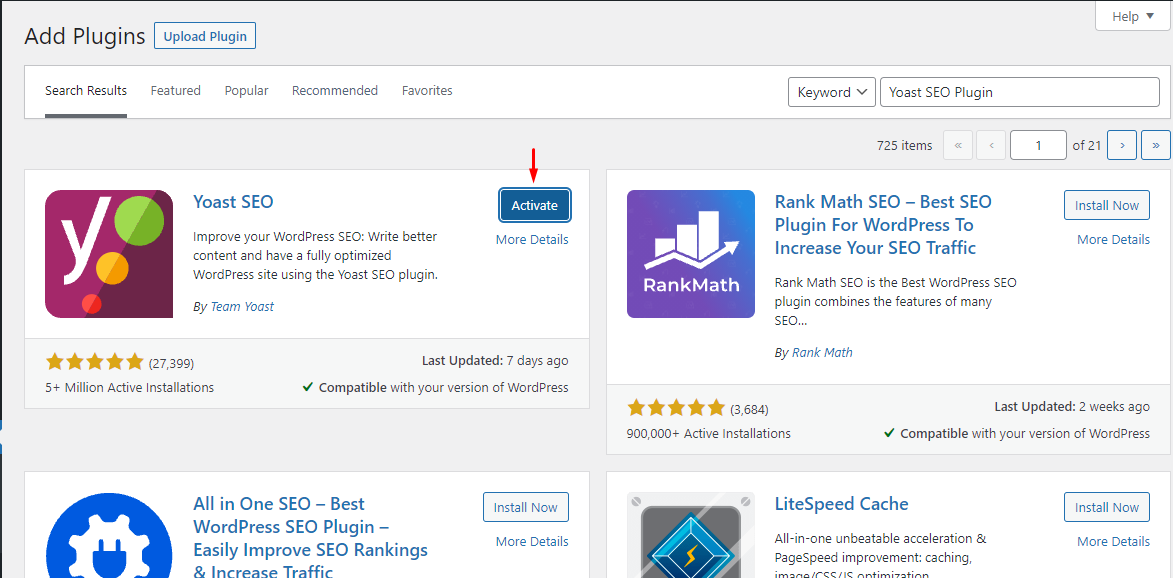Switch to the Featured tab
Screen dimensions: 1173x578
[x=176, y=90]
